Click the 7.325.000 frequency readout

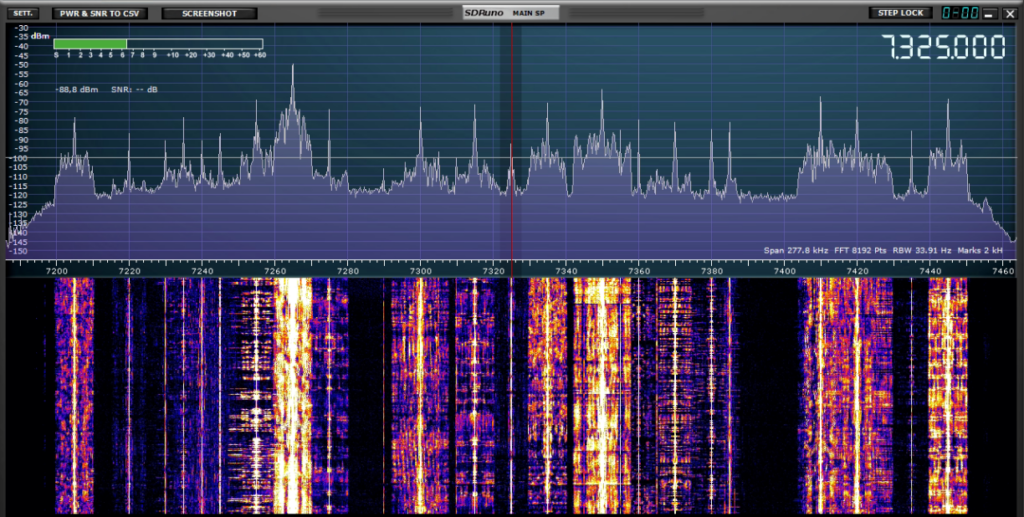[944, 48]
